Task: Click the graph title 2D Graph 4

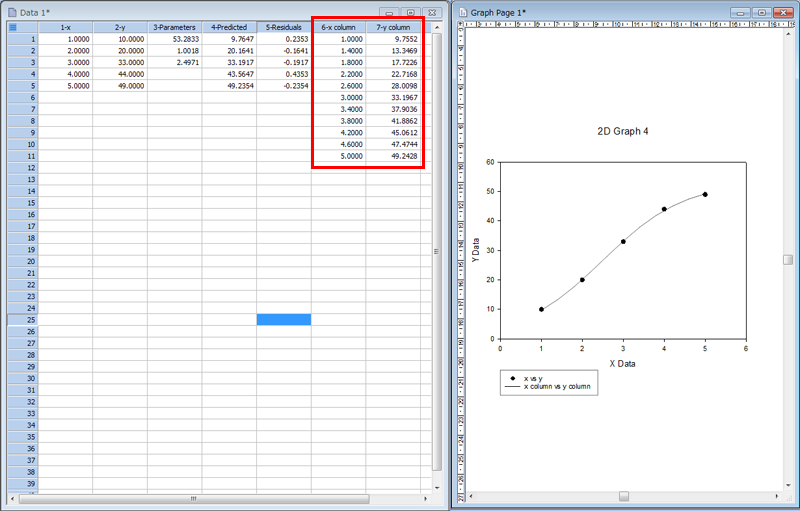Action: [622, 132]
